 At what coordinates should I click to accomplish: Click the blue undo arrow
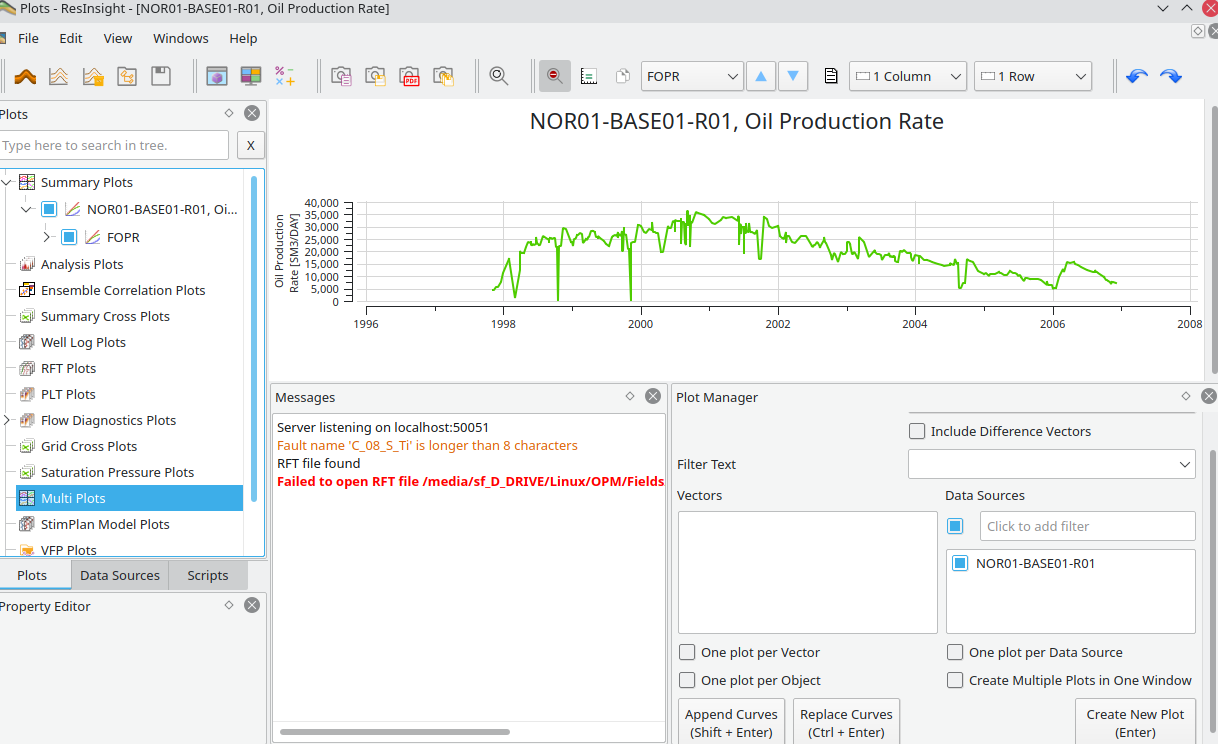[1136, 76]
